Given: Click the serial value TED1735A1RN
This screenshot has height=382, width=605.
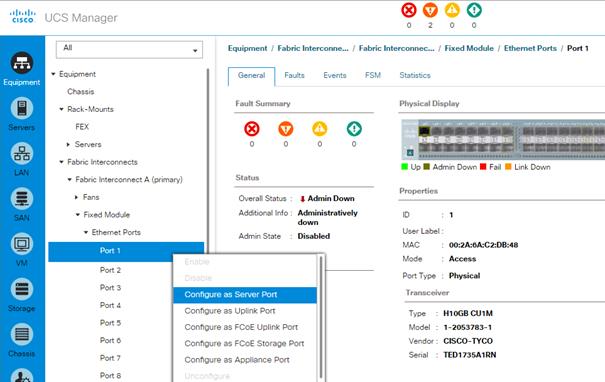Looking at the screenshot, I should point(470,355).
